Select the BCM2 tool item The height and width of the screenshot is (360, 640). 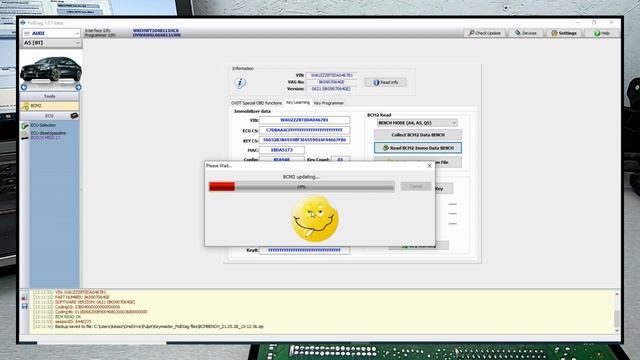click(x=50, y=106)
